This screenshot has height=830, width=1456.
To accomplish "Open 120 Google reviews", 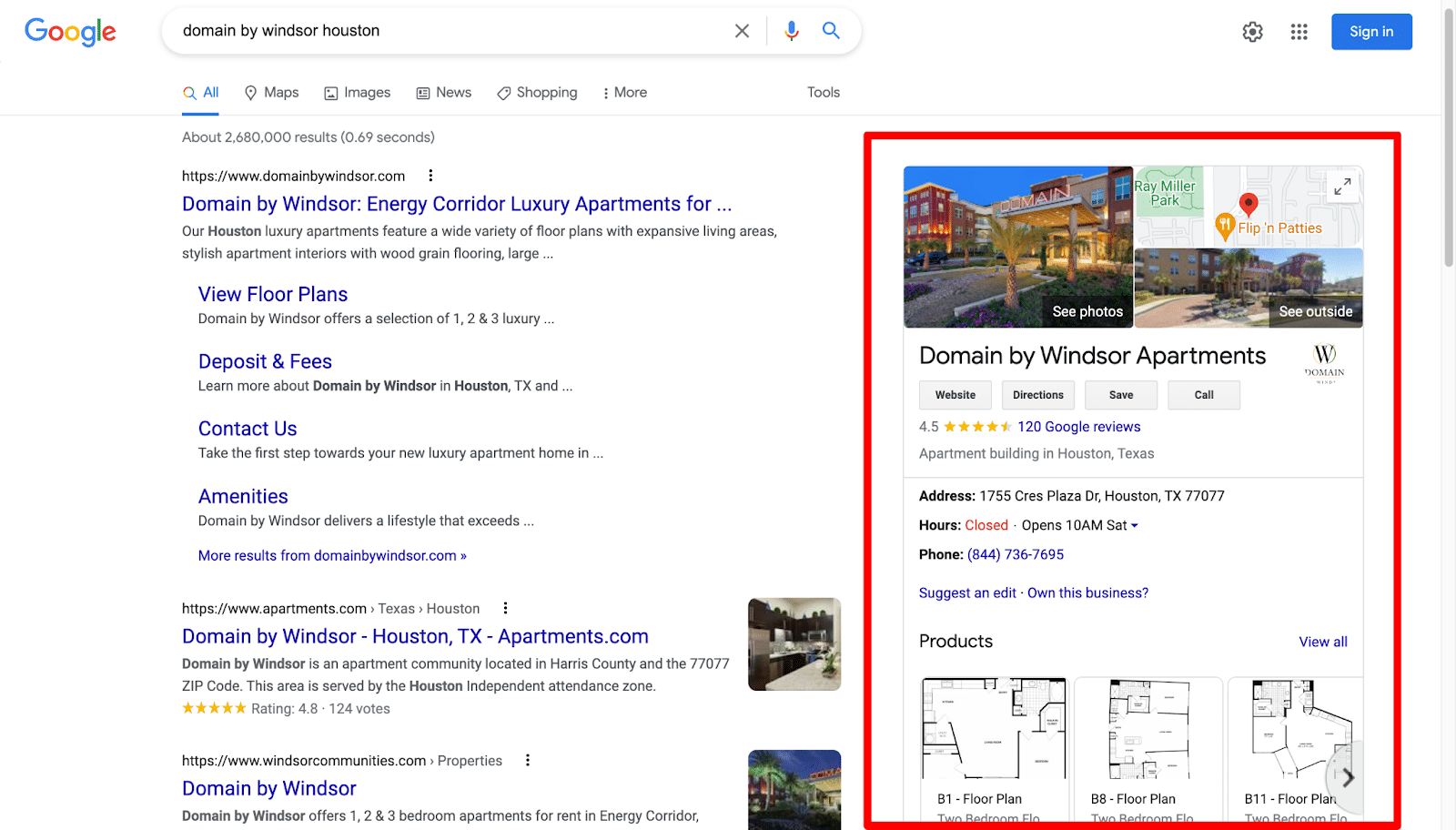I will coord(1078,427).
